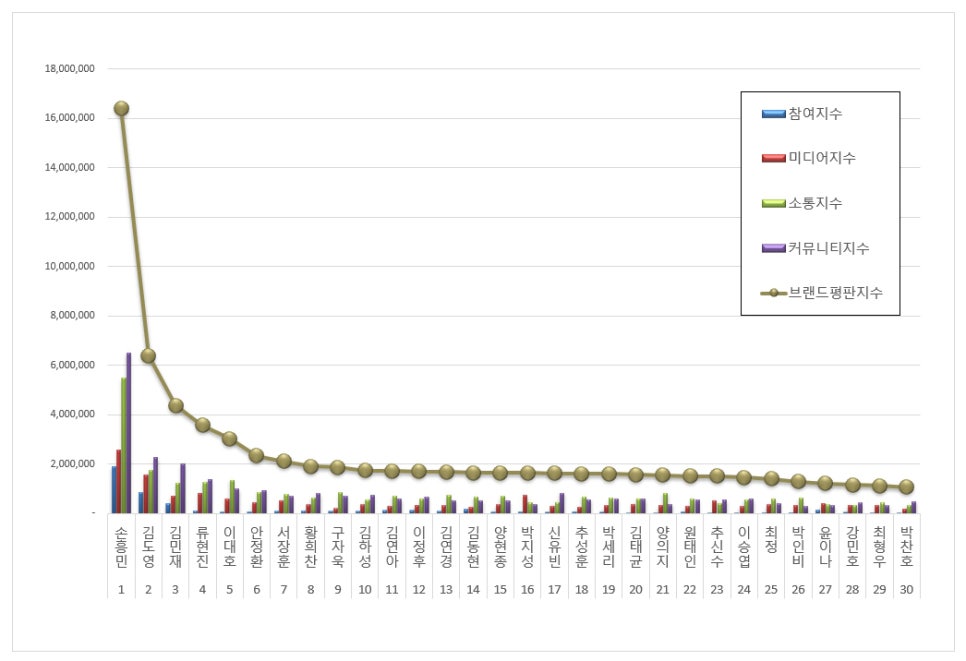
Task: Click the 김연아 name label
Action: pos(392,546)
